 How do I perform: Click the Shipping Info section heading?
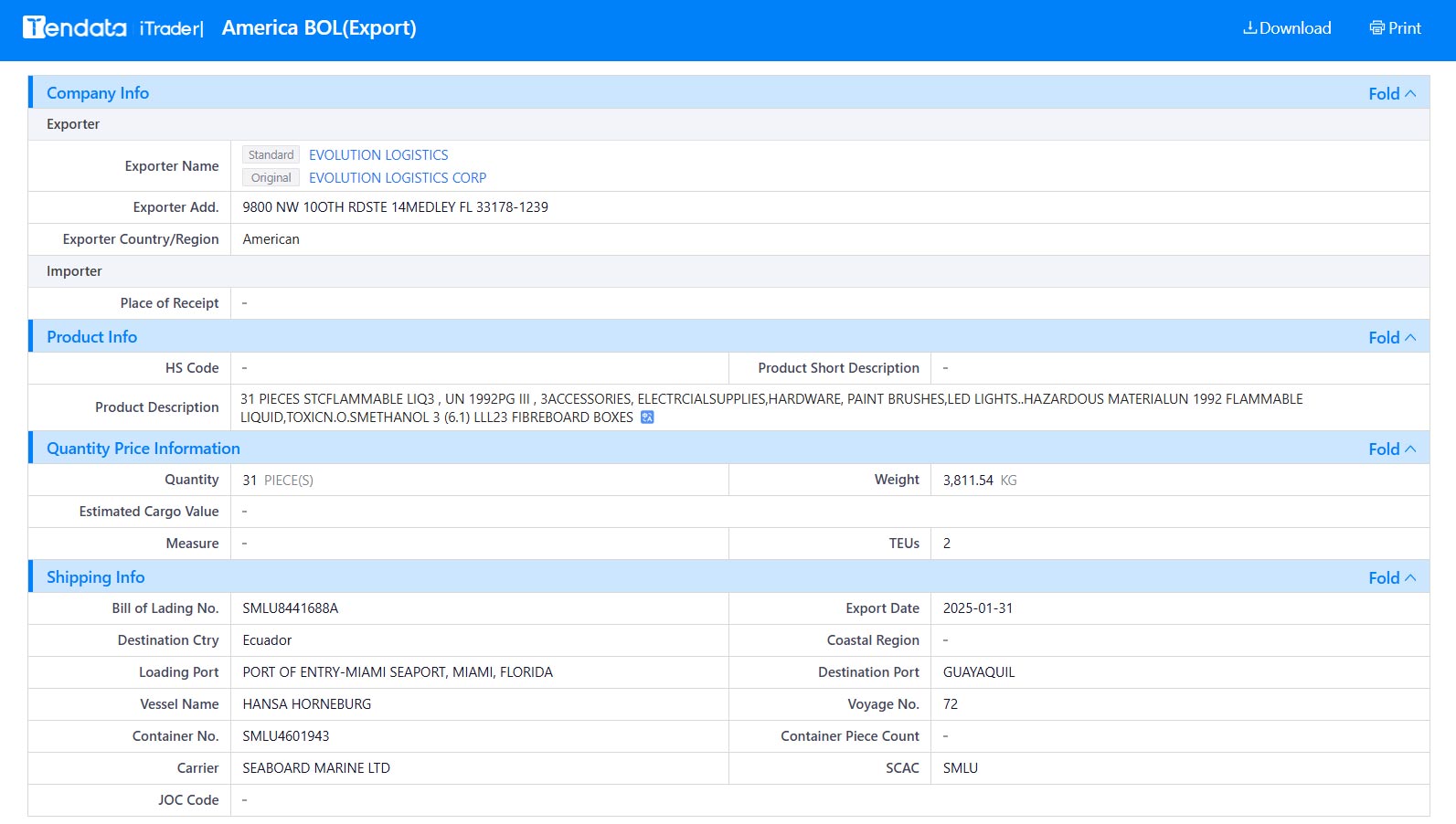[96, 577]
